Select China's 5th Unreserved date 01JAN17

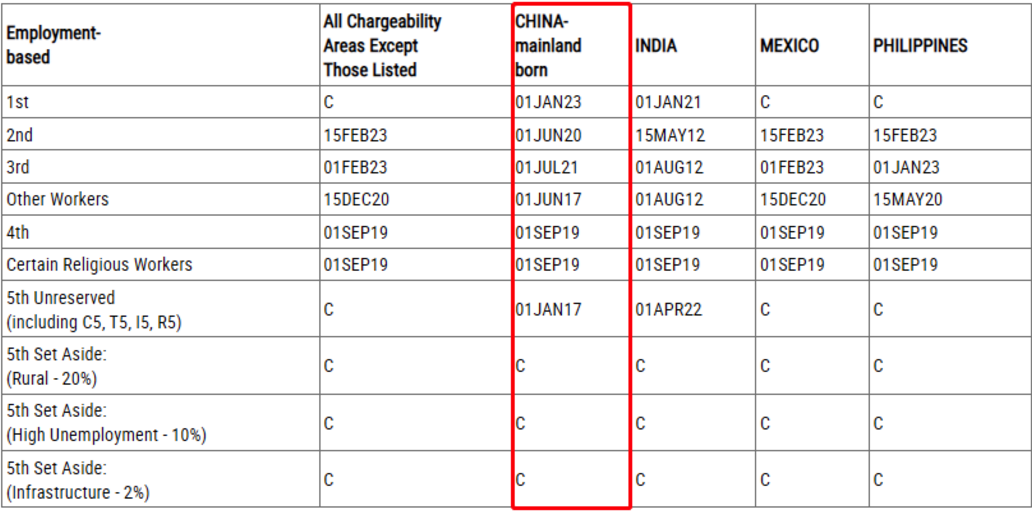tap(548, 310)
